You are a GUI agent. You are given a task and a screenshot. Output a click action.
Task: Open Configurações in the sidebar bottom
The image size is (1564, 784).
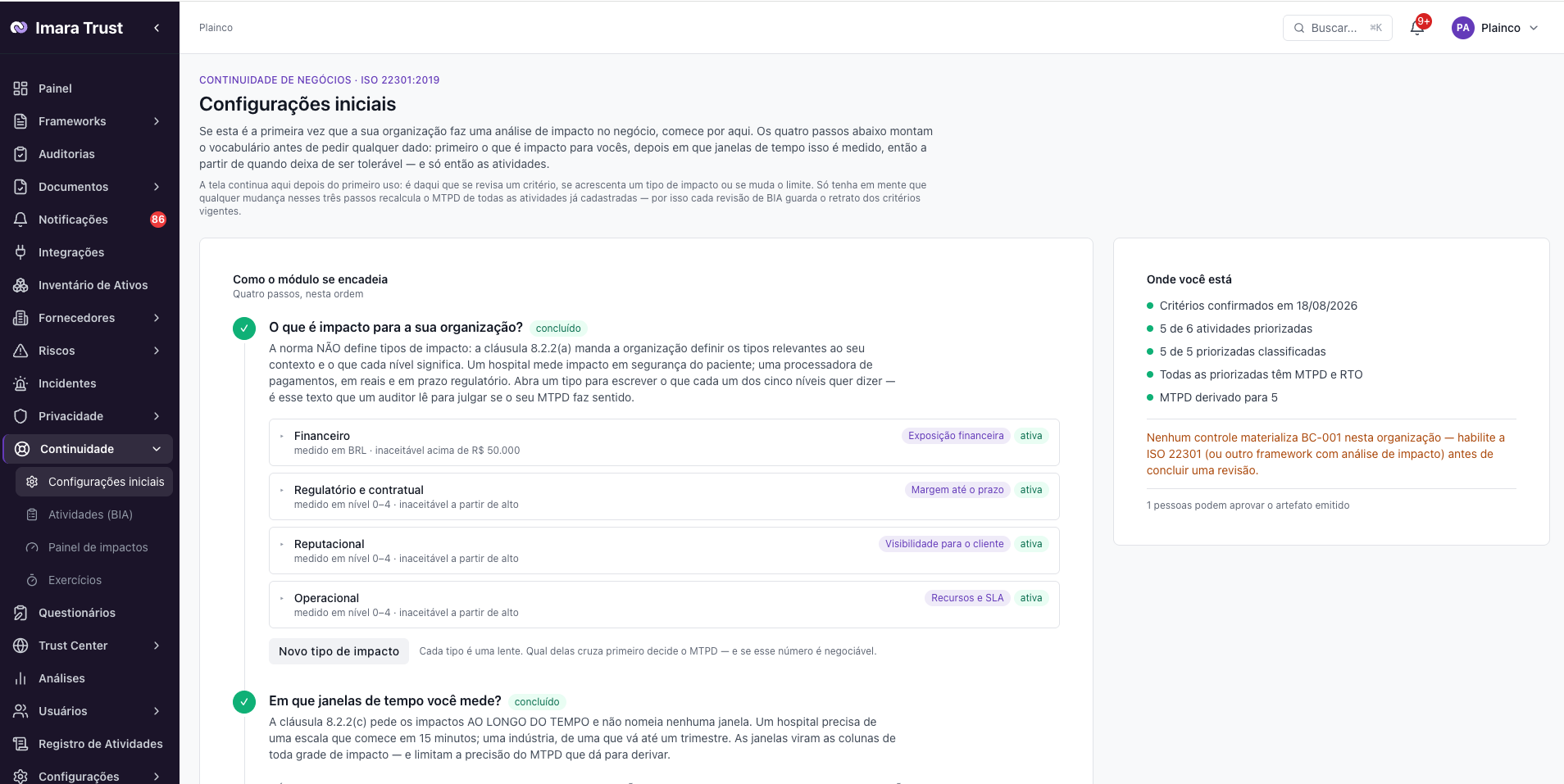[x=89, y=776]
